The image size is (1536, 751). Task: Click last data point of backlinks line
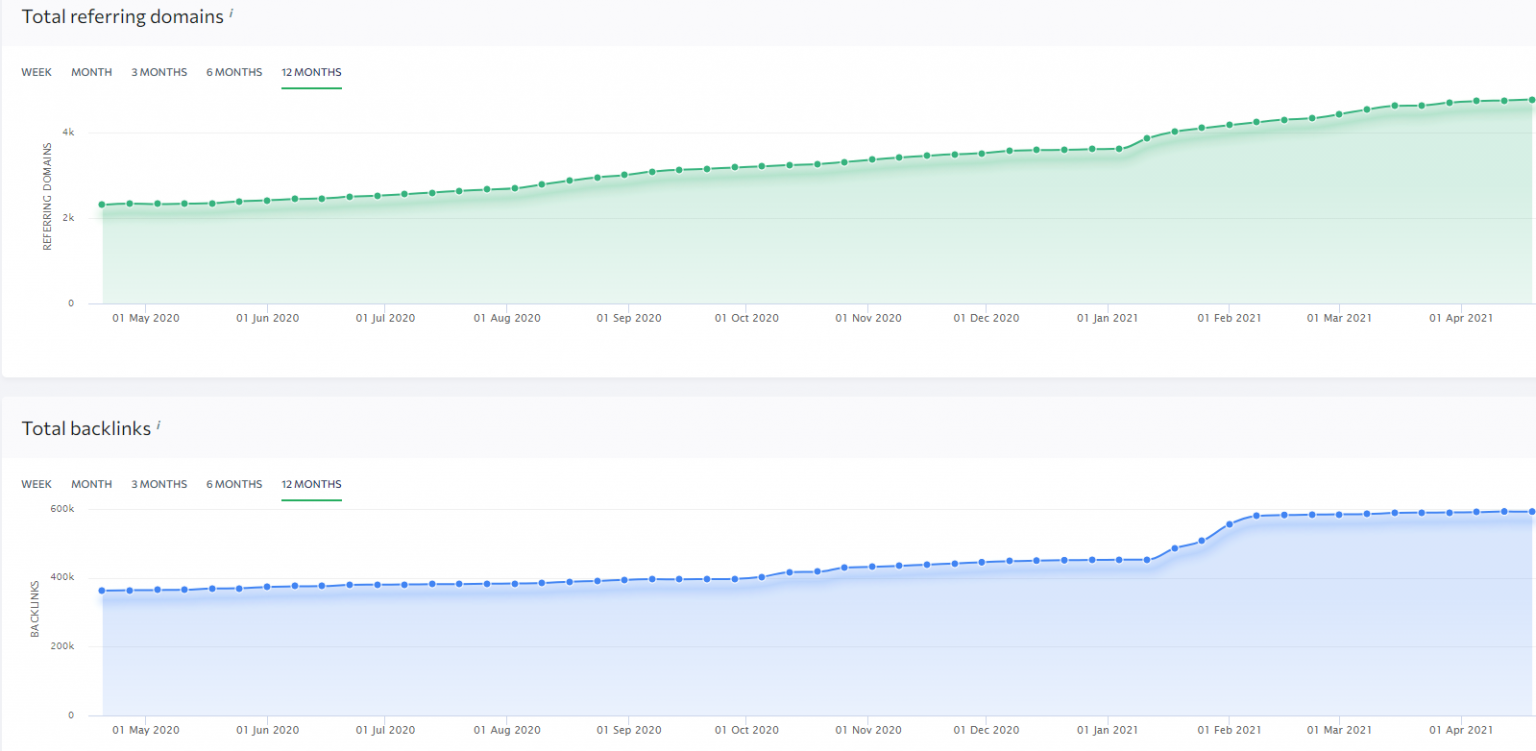1531,512
